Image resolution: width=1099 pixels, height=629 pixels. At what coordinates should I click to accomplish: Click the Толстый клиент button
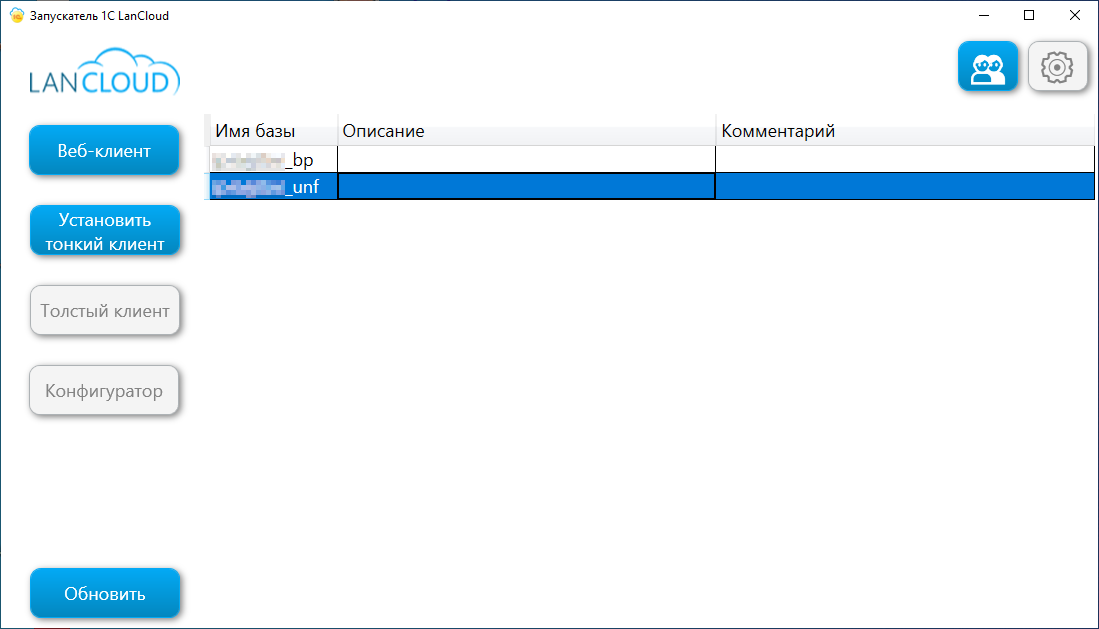pos(105,311)
